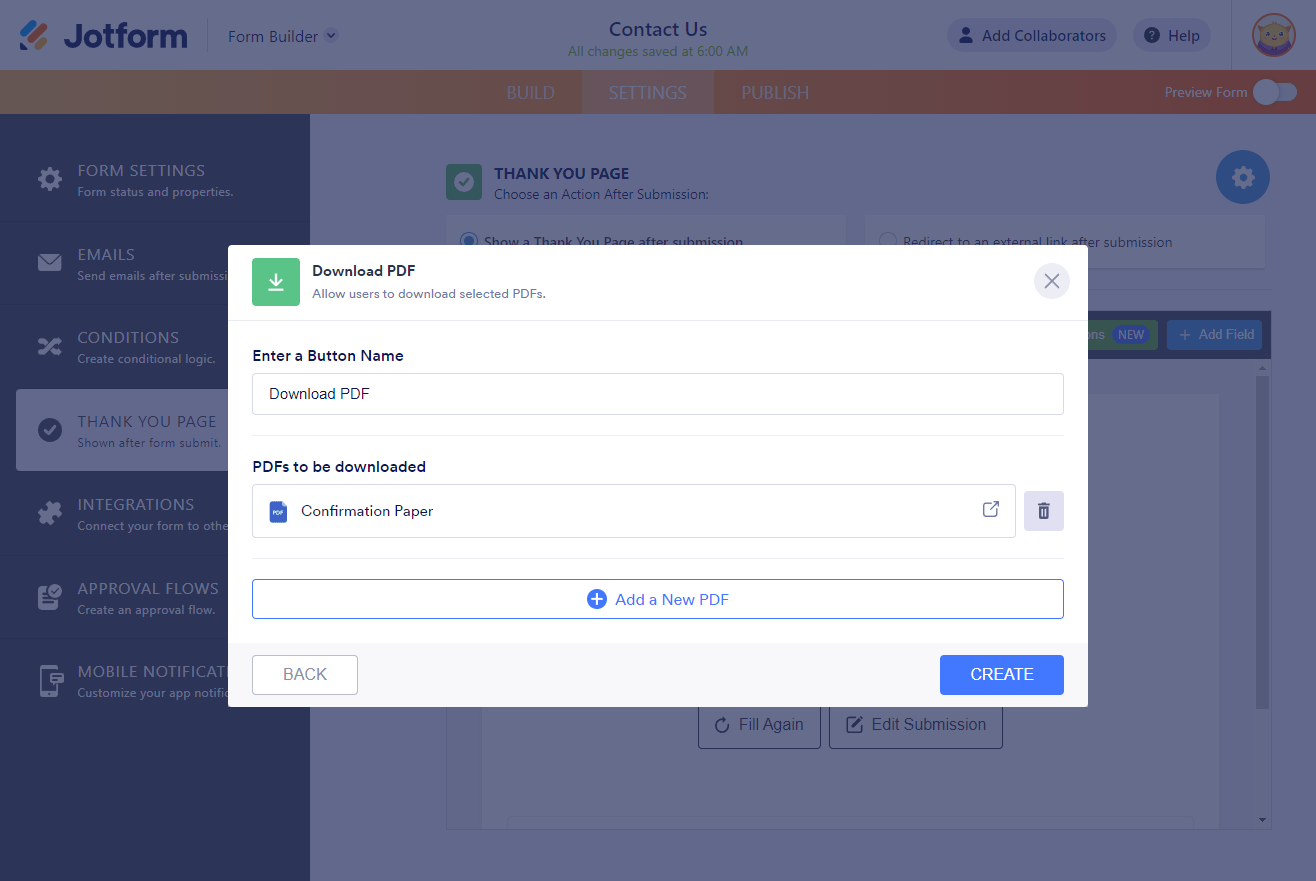Delete the Confirmation Paper PDF with trash icon
Viewport: 1316px width, 881px height.
(x=1043, y=511)
